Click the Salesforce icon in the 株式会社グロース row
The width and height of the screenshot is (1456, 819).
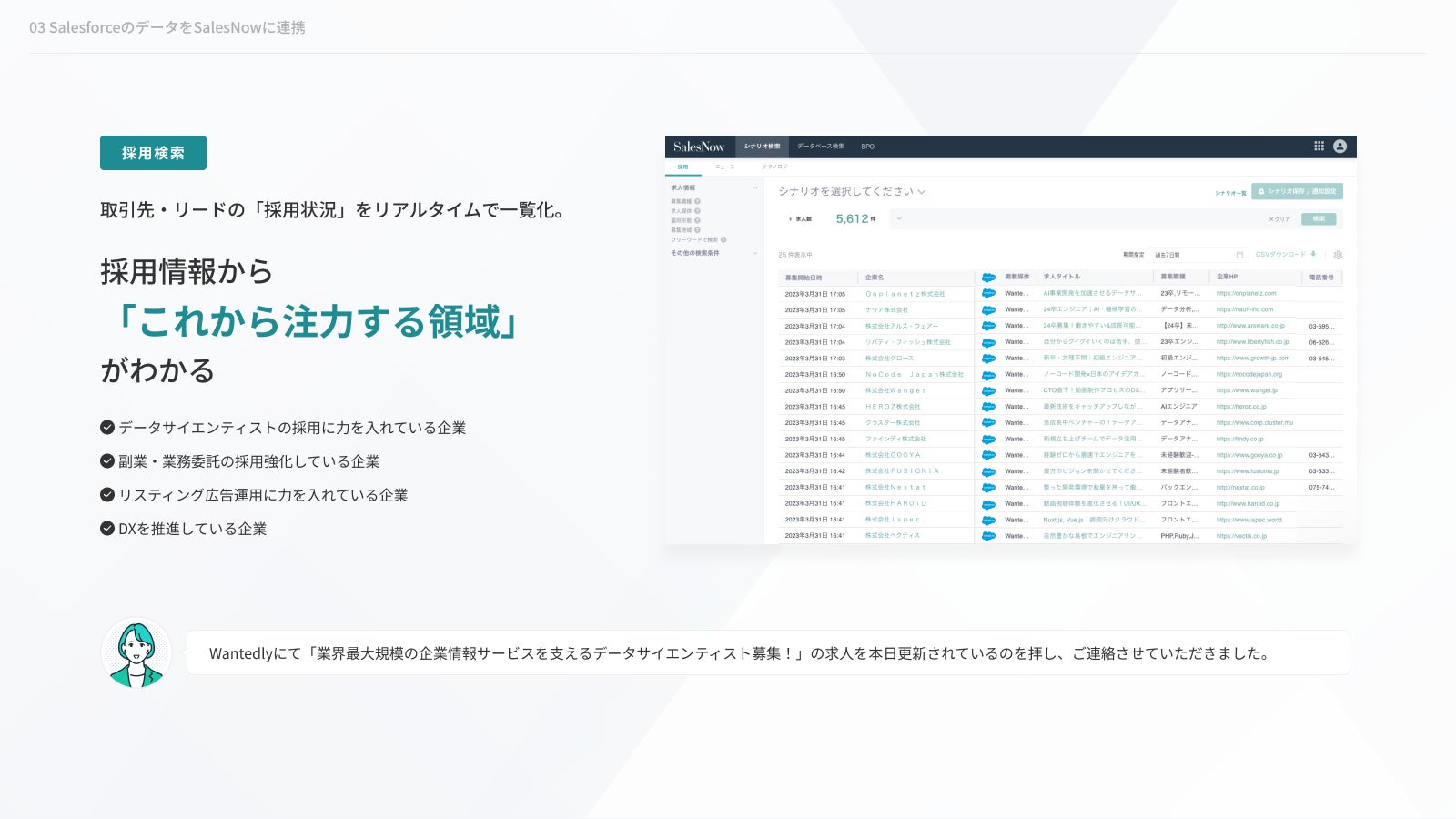(989, 359)
